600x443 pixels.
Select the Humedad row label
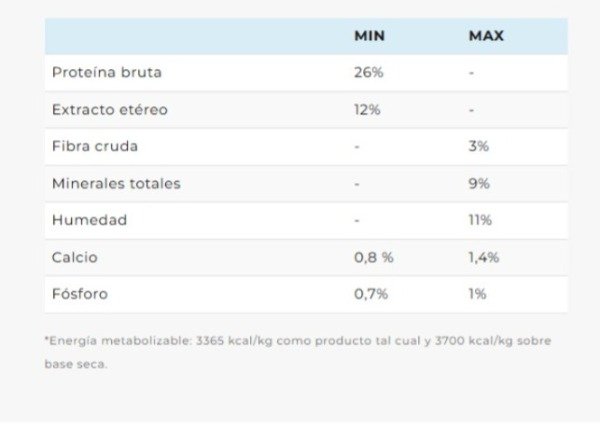(89, 220)
